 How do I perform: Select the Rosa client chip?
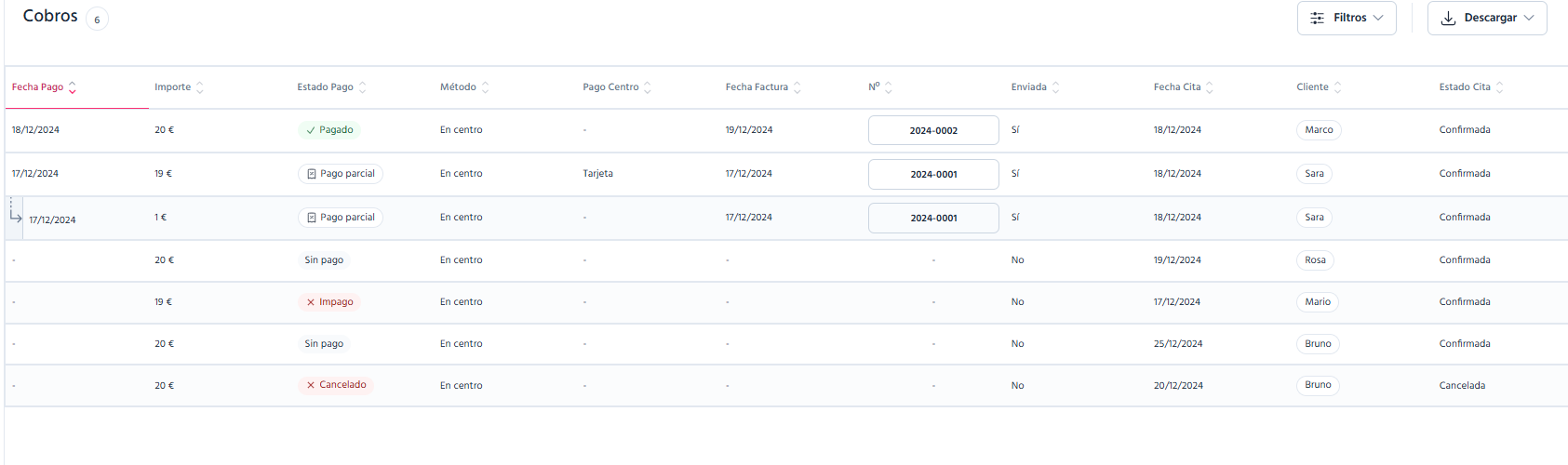click(1315, 260)
